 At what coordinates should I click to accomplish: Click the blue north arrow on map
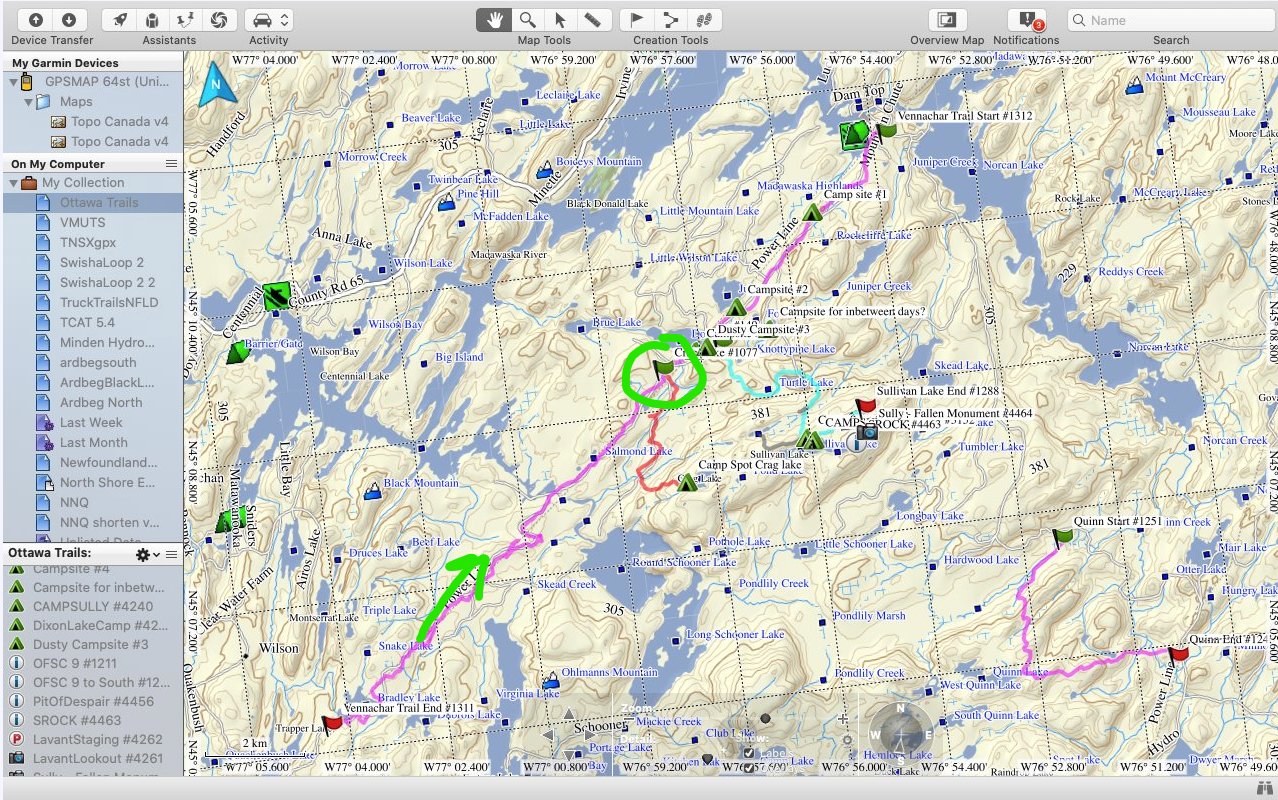[x=216, y=84]
